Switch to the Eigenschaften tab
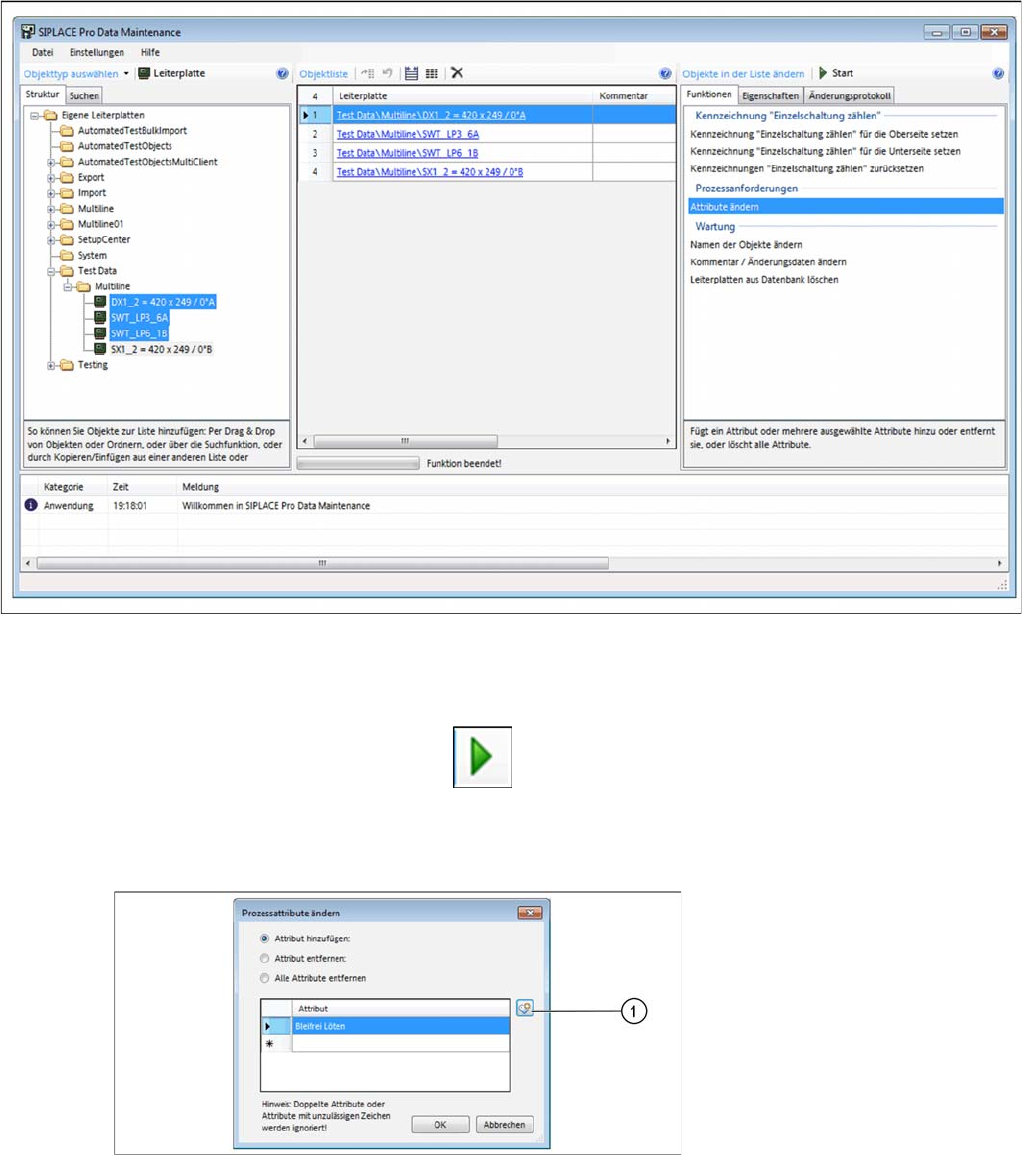This screenshot has height=1155, width=1022. coord(770,96)
